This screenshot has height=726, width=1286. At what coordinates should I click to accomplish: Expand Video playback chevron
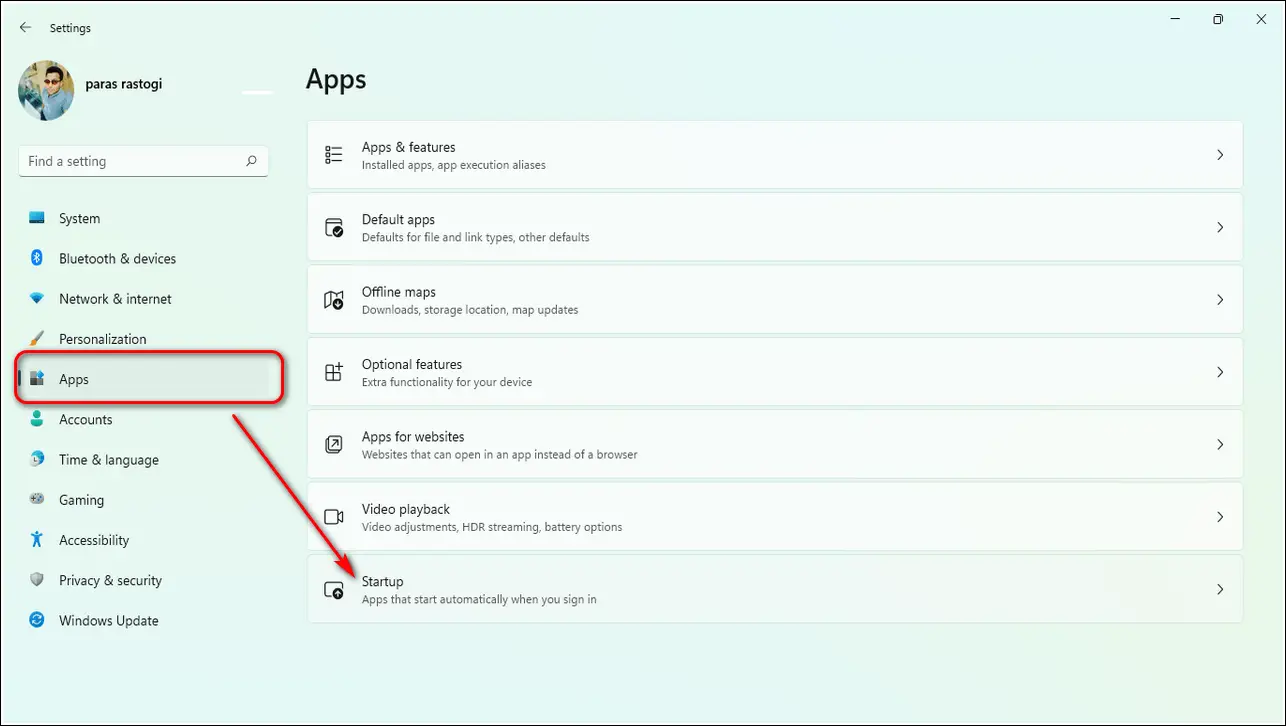pyautogui.click(x=1220, y=517)
